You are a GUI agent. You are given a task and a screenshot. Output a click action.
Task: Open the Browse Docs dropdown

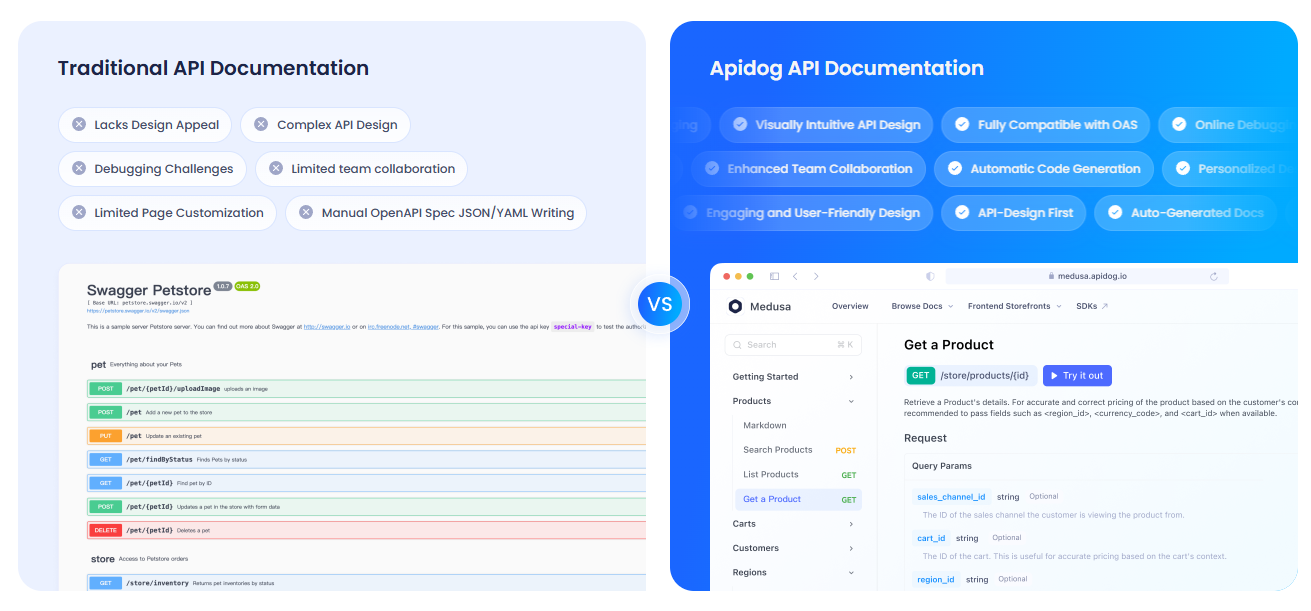[x=922, y=306]
